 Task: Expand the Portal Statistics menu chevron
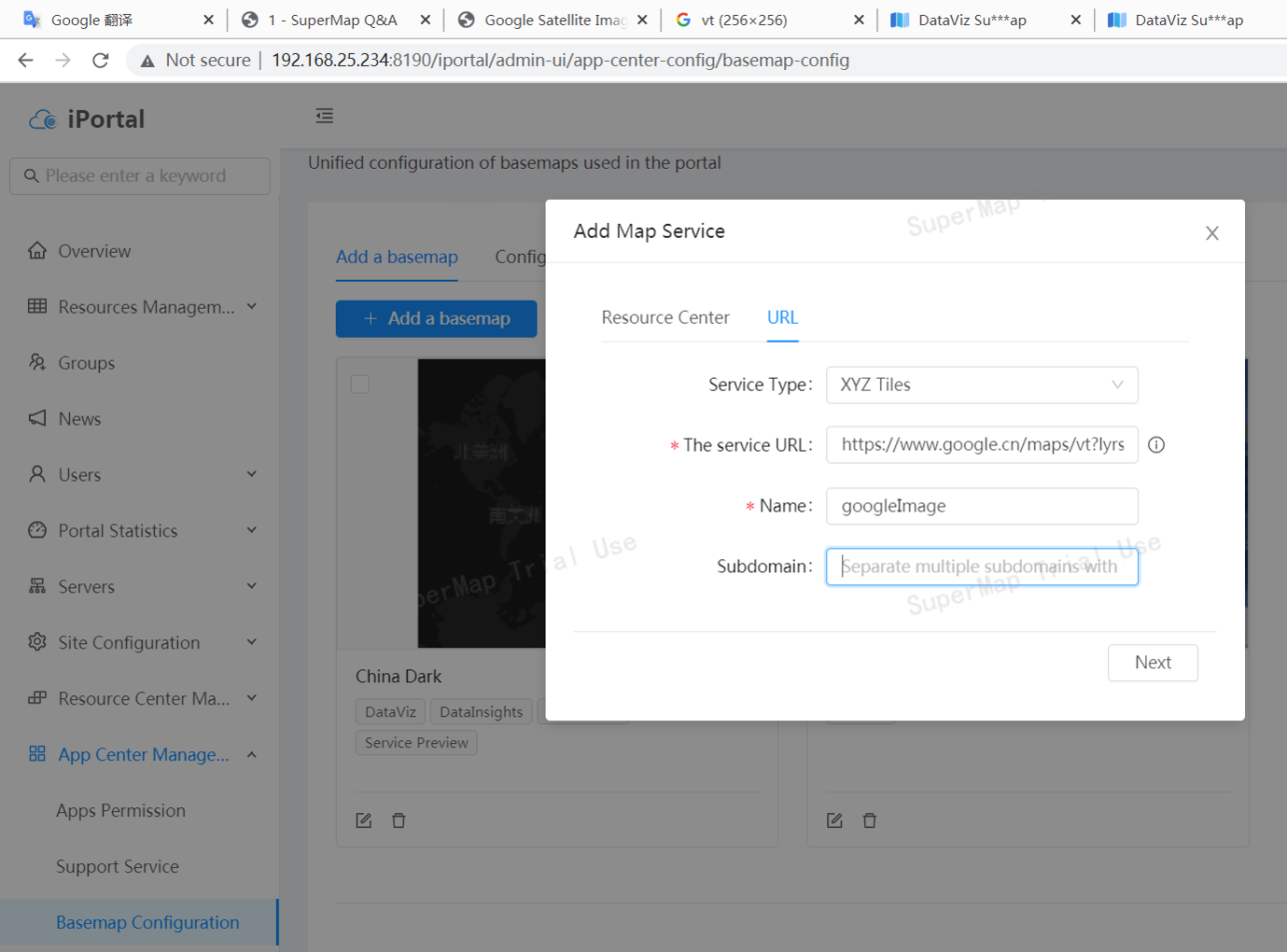pyautogui.click(x=252, y=530)
